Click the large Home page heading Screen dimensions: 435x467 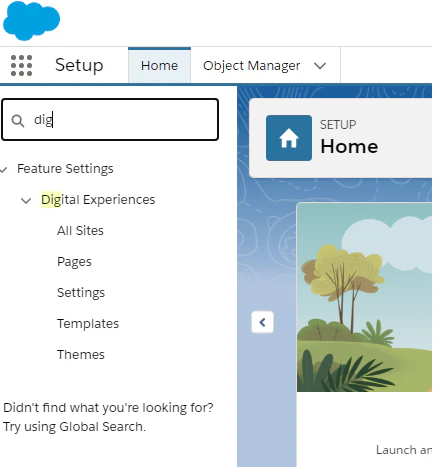pos(349,146)
